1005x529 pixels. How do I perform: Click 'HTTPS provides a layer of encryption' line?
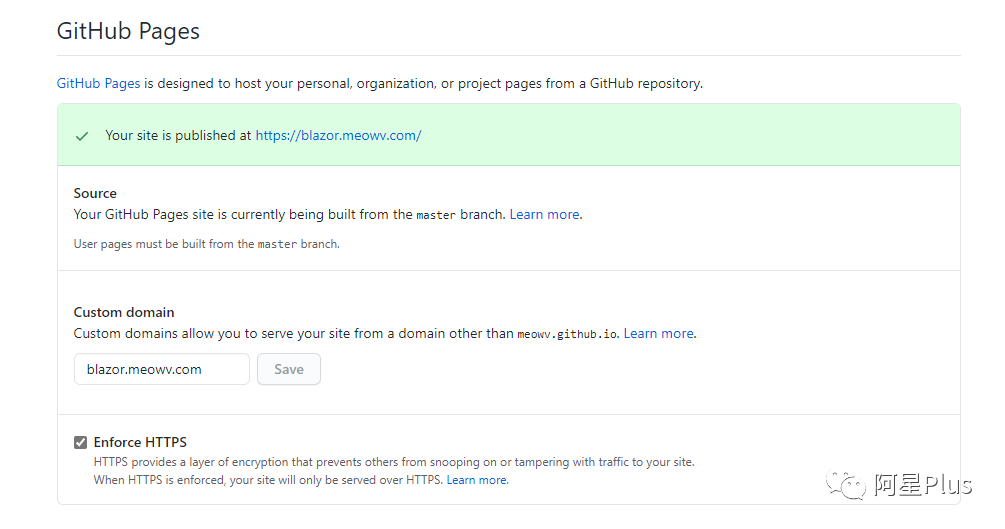coord(394,462)
